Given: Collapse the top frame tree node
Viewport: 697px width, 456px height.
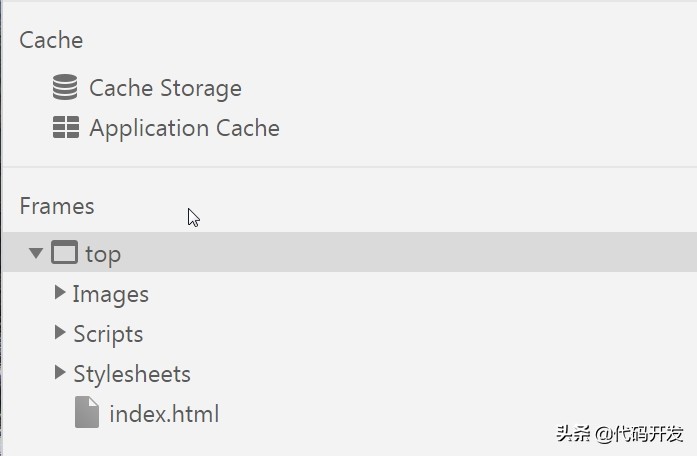Looking at the screenshot, I should [36, 253].
